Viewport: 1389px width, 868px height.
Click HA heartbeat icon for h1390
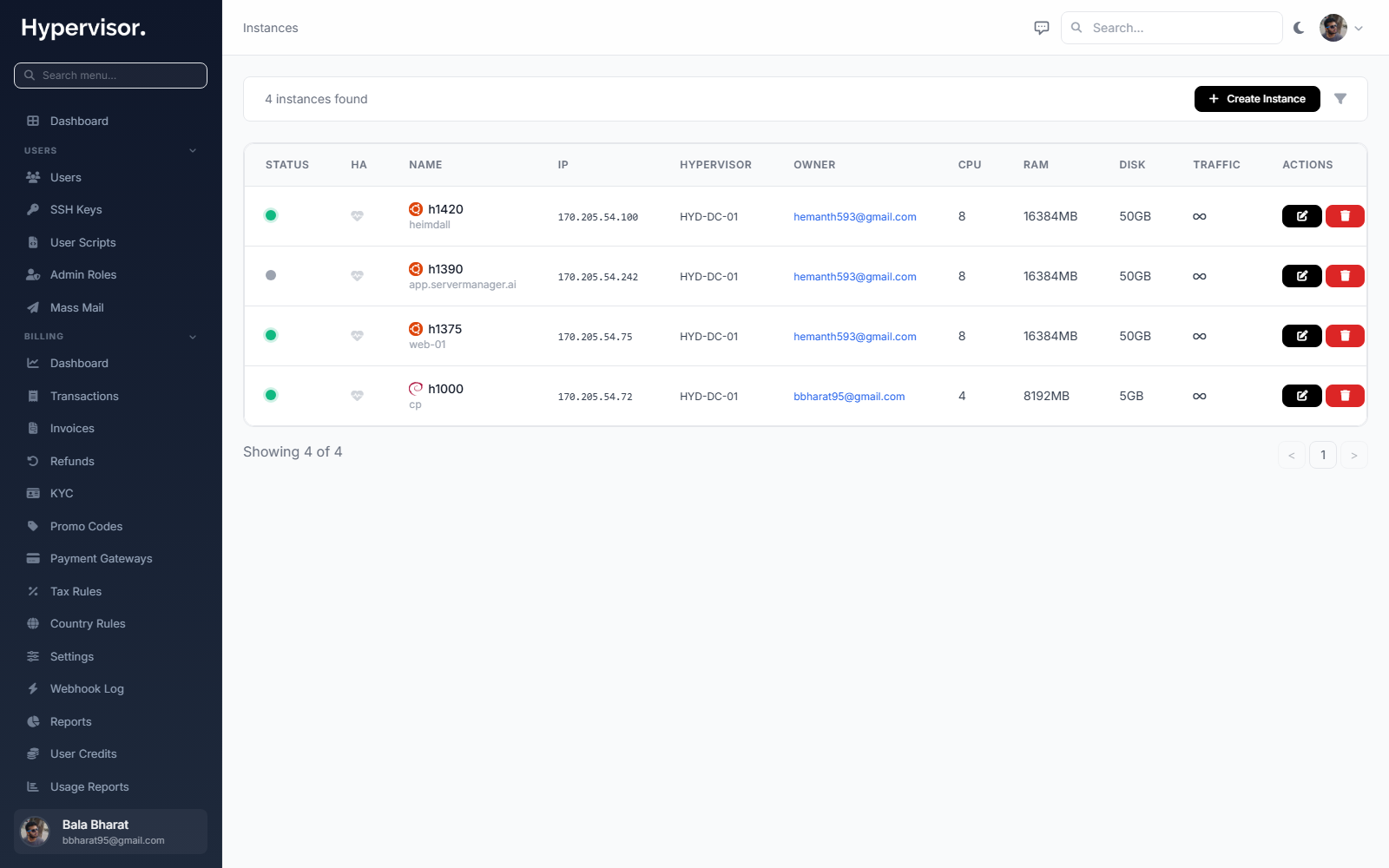pyautogui.click(x=357, y=276)
